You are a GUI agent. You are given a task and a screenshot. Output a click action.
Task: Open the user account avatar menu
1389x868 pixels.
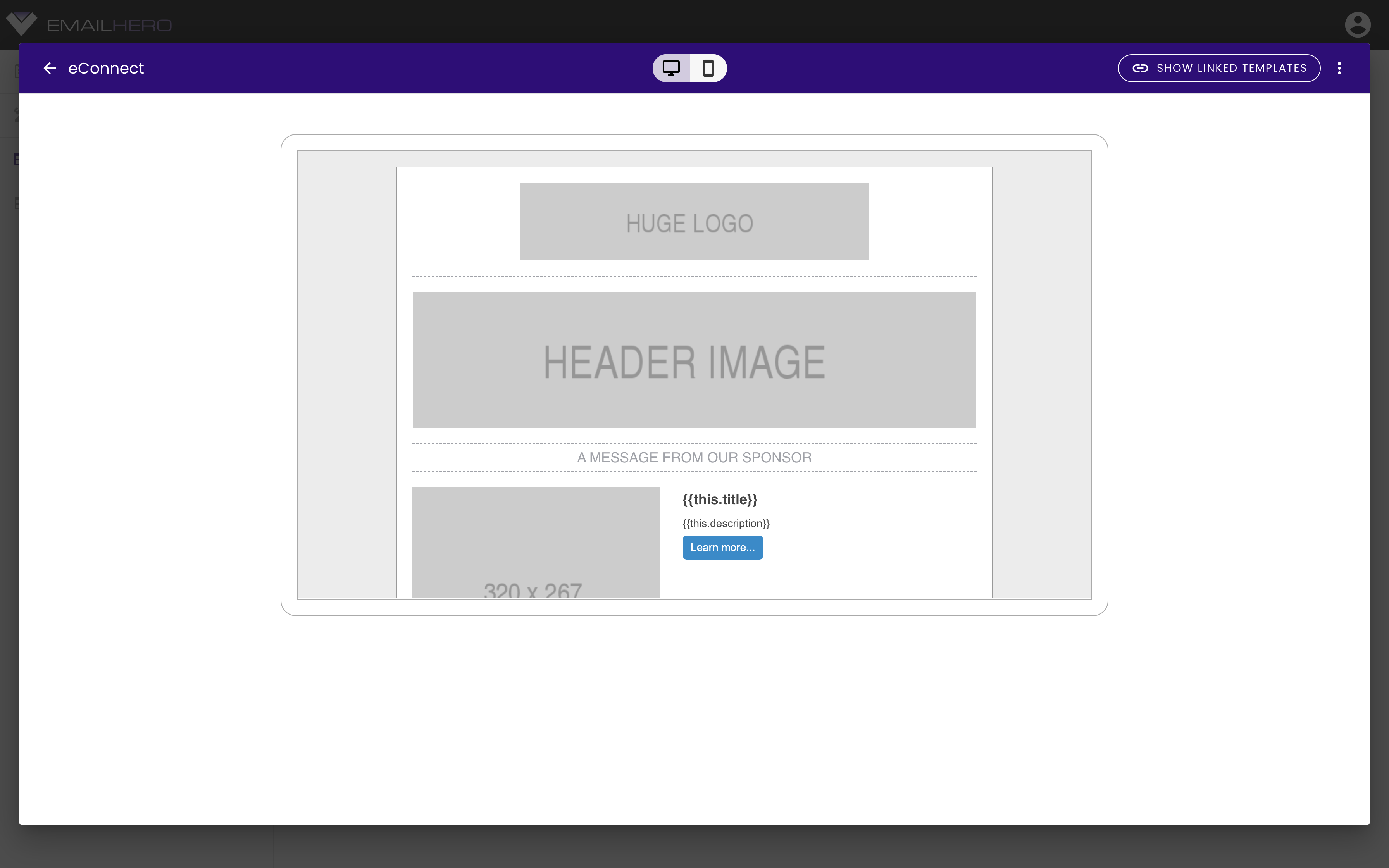pos(1358,25)
